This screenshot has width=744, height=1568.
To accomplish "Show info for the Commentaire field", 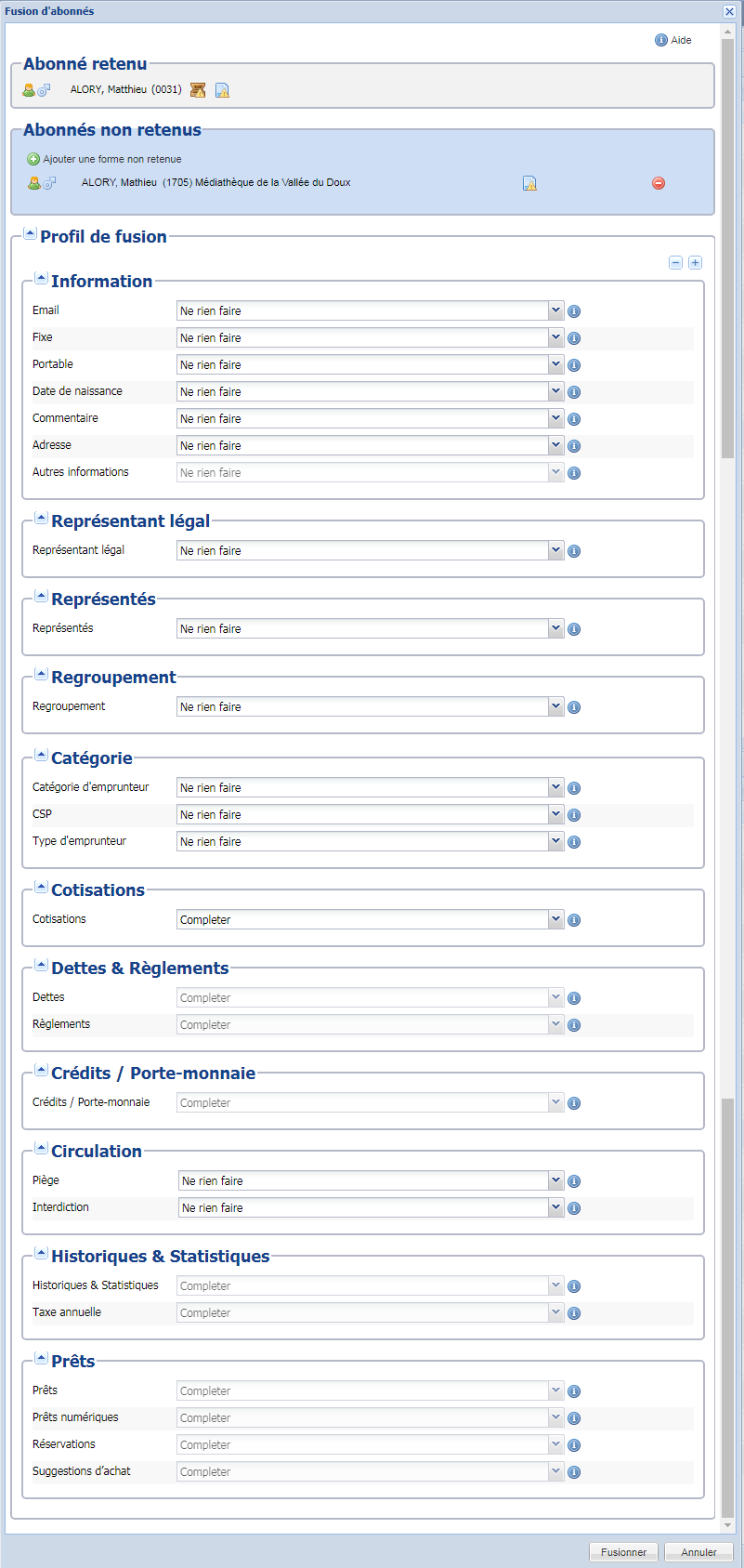I will coord(574,419).
